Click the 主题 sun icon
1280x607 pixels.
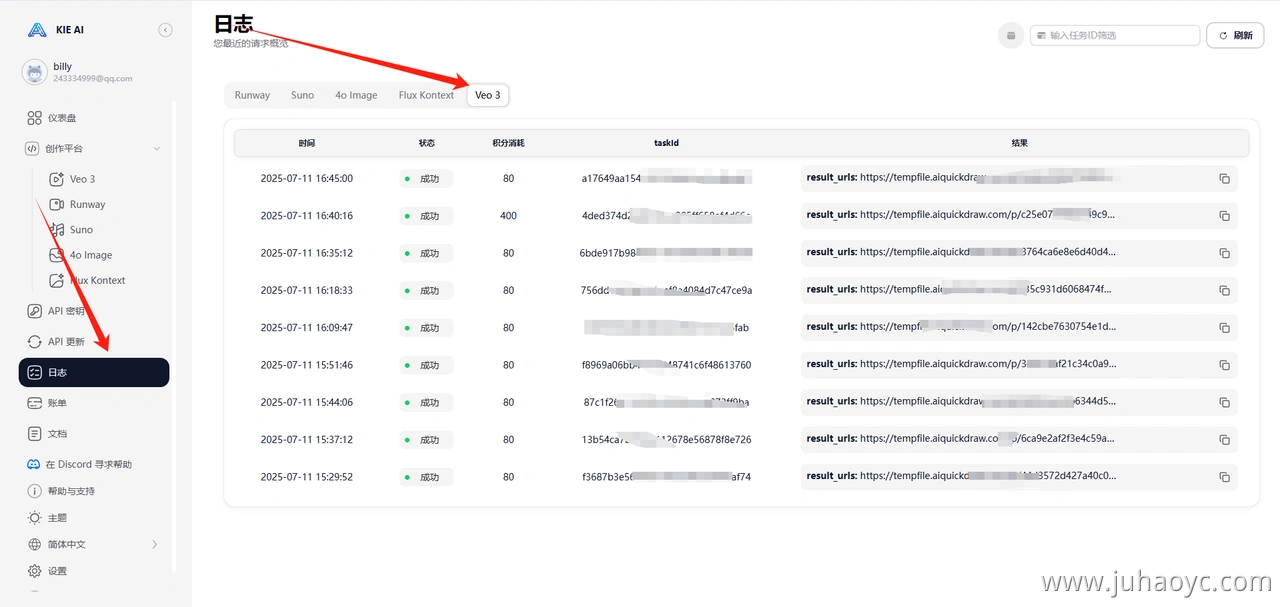(35, 518)
